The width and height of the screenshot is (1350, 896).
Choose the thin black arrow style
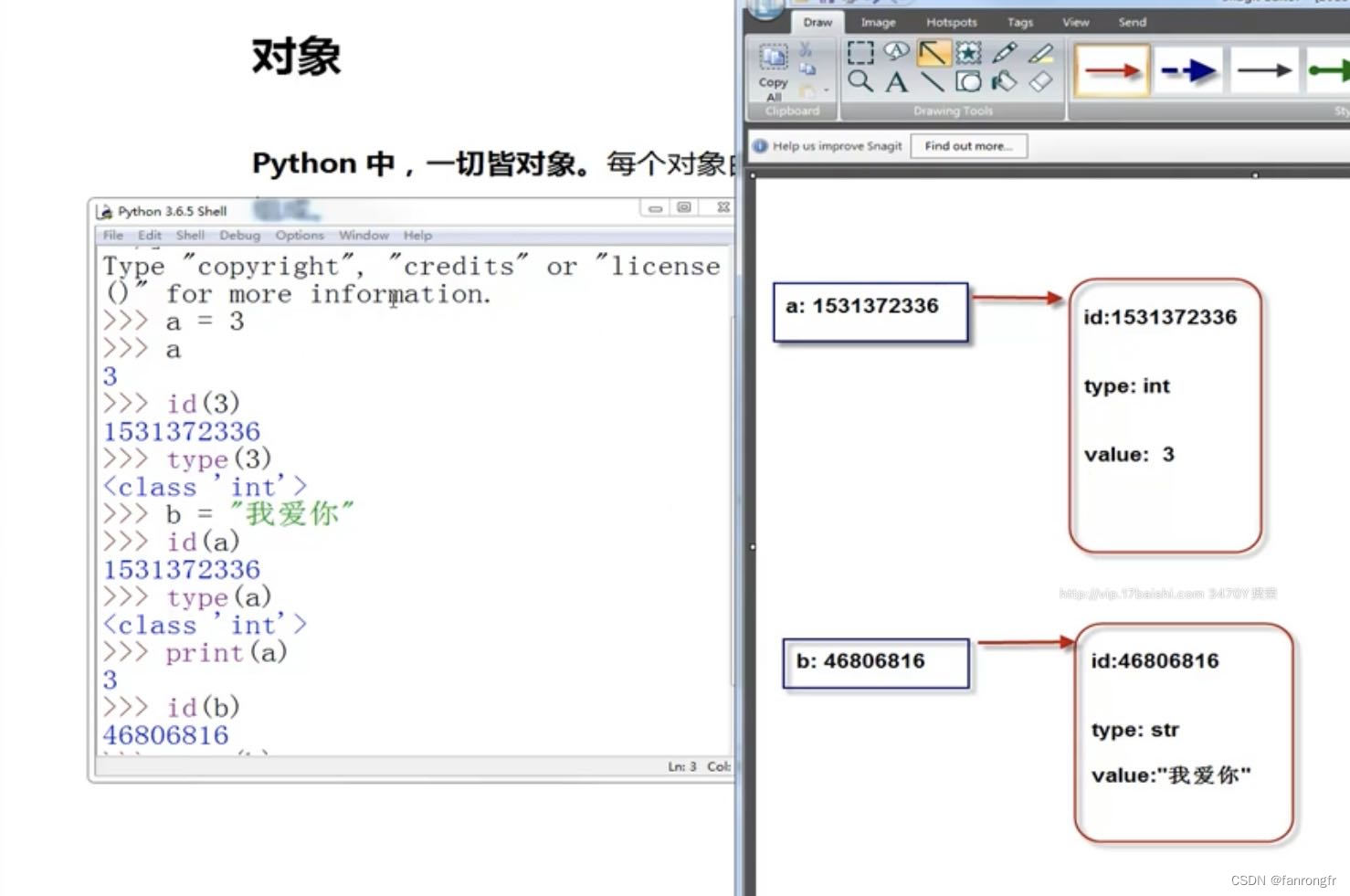[x=1264, y=70]
